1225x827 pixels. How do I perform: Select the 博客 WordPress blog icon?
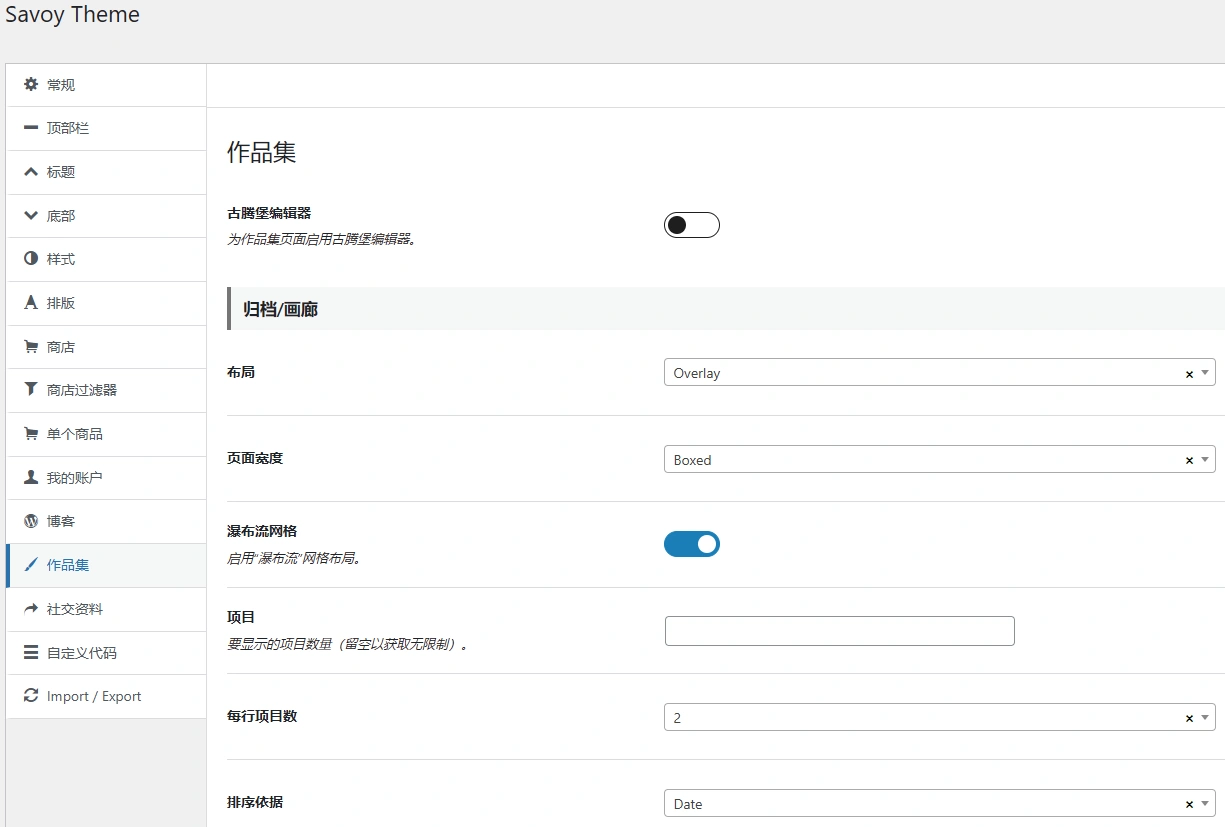pyautogui.click(x=30, y=521)
